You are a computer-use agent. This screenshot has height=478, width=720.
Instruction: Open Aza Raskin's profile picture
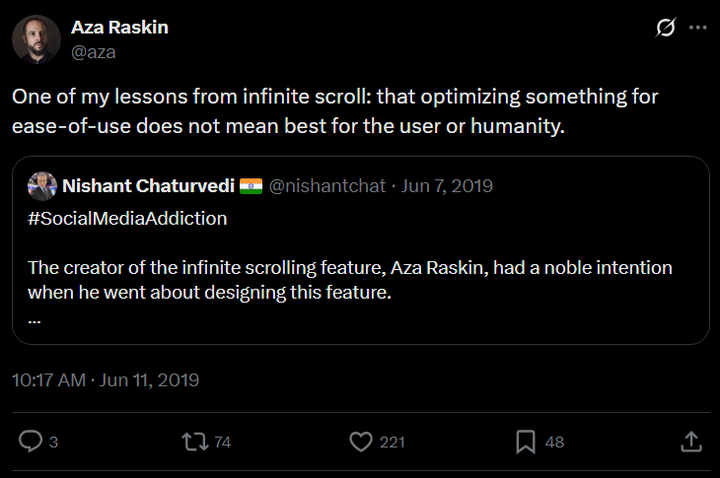[x=35, y=40]
